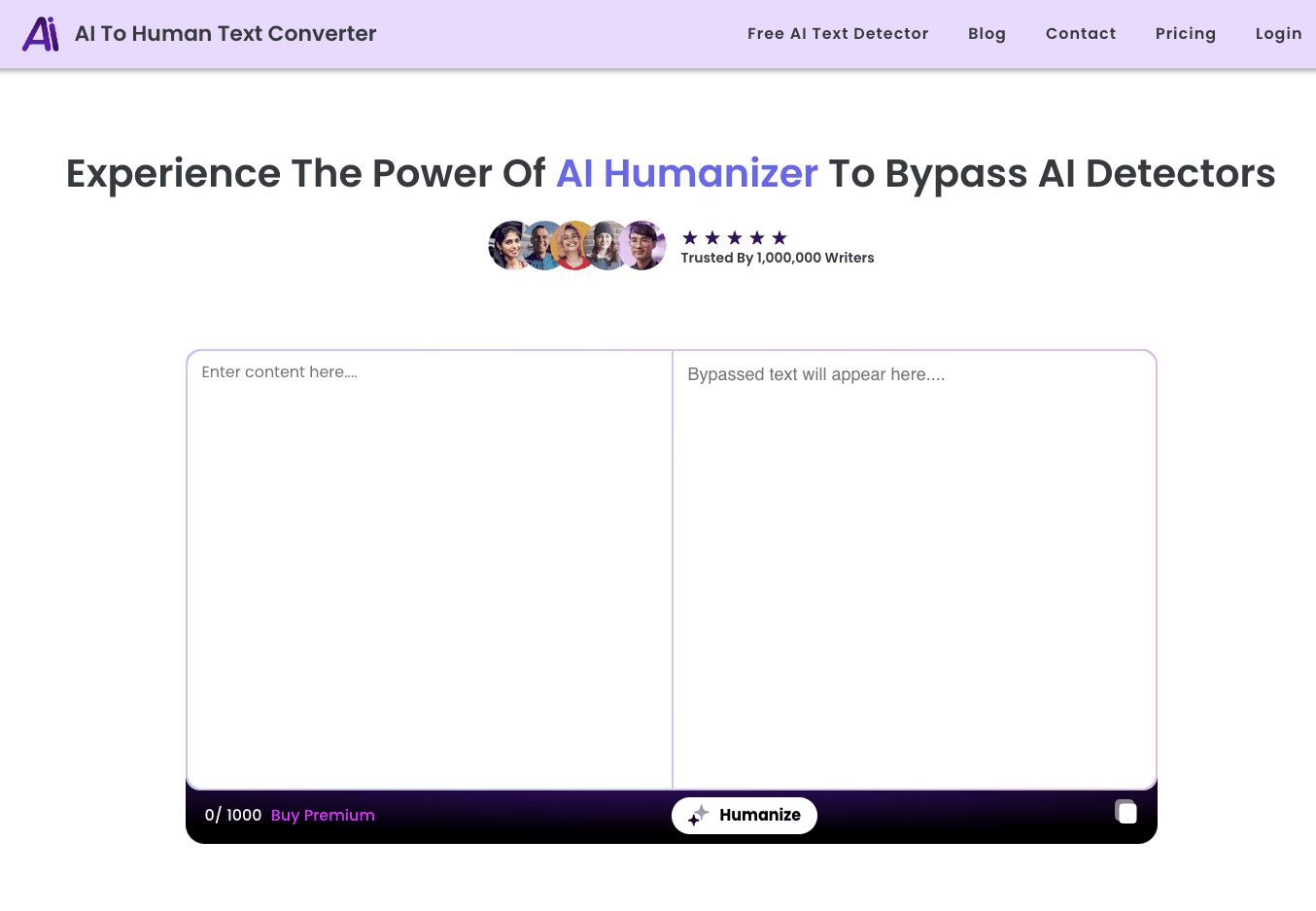Click the first writer avatar thumbnail
Image resolution: width=1316 pixels, height=911 pixels.
pos(509,245)
